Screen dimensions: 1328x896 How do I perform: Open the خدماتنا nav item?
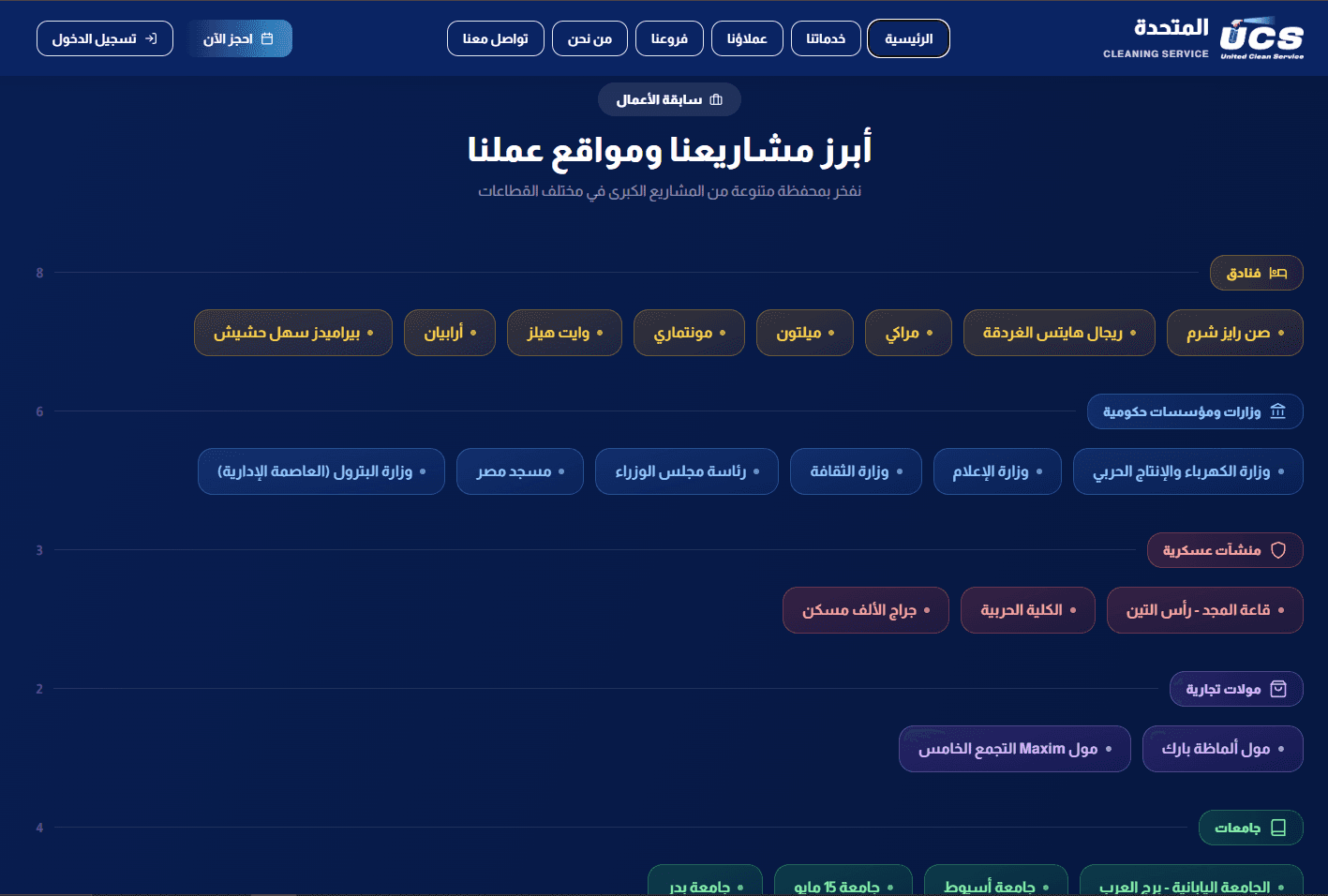pos(826,38)
